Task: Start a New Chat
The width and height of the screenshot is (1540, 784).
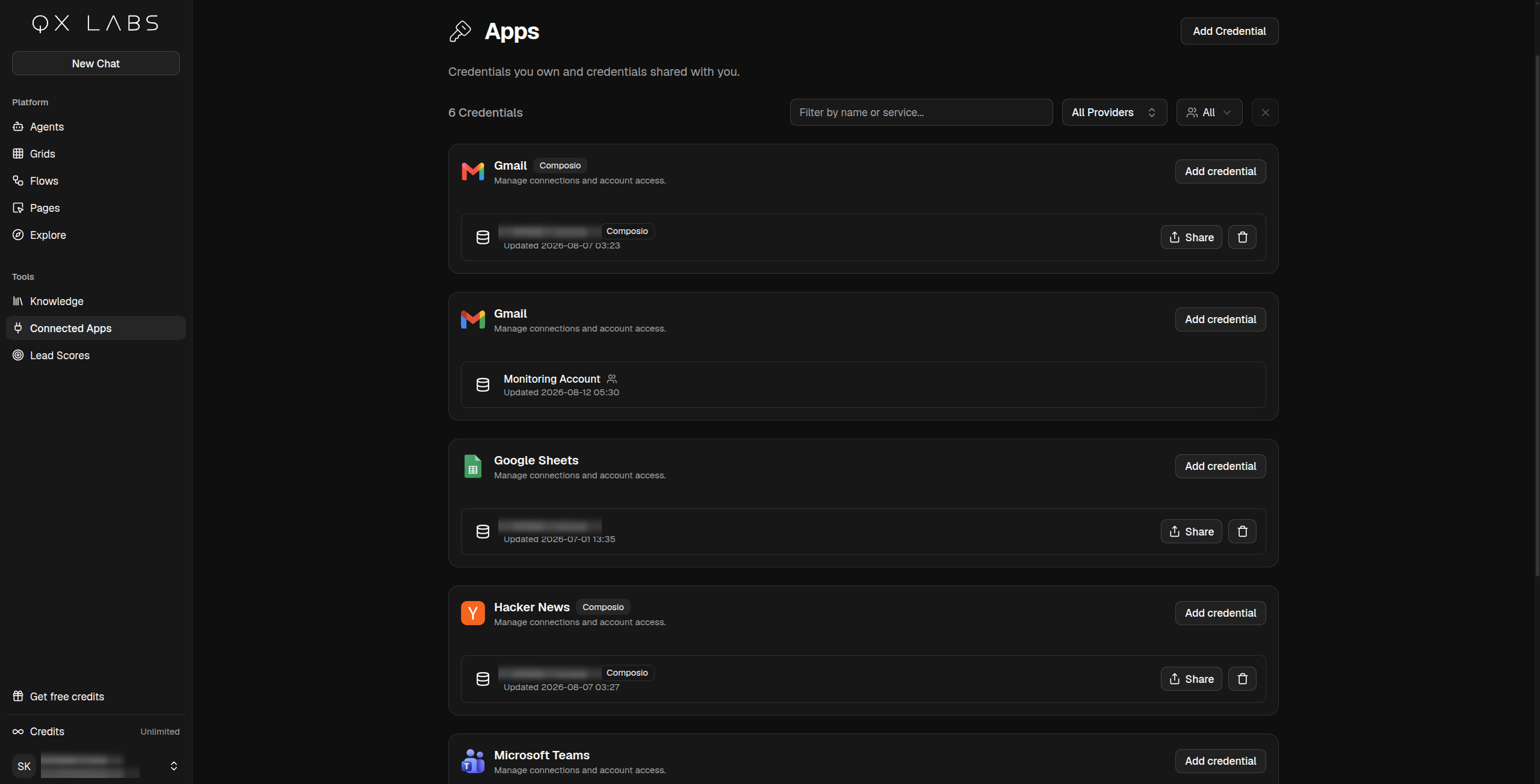Action: click(96, 63)
